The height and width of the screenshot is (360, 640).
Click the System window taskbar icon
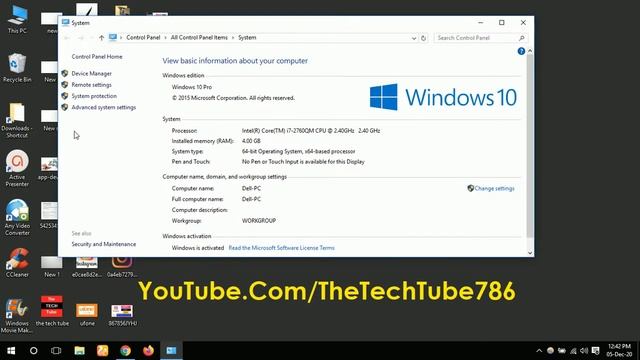coord(171,351)
